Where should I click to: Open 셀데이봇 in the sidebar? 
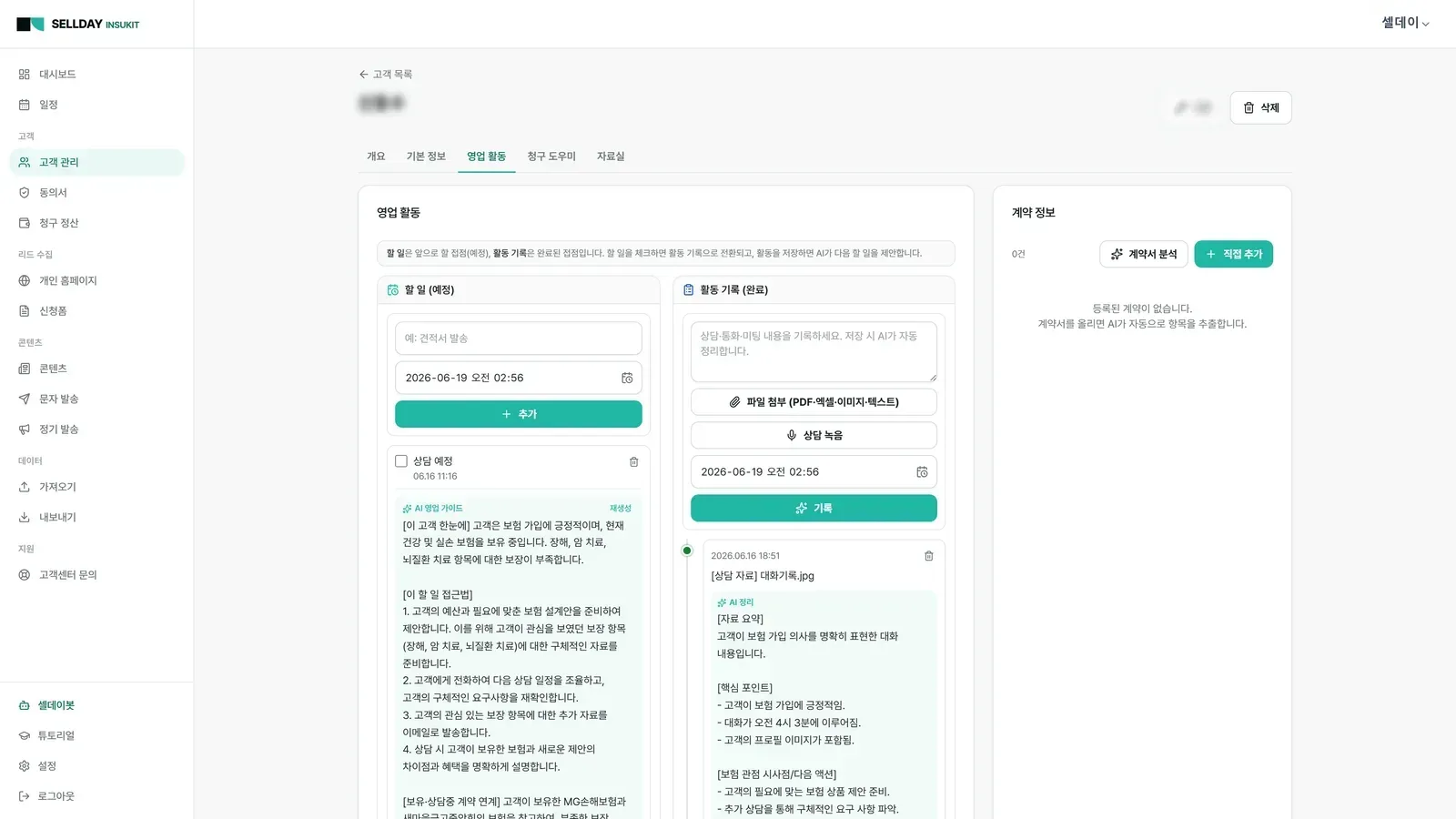coord(96,705)
